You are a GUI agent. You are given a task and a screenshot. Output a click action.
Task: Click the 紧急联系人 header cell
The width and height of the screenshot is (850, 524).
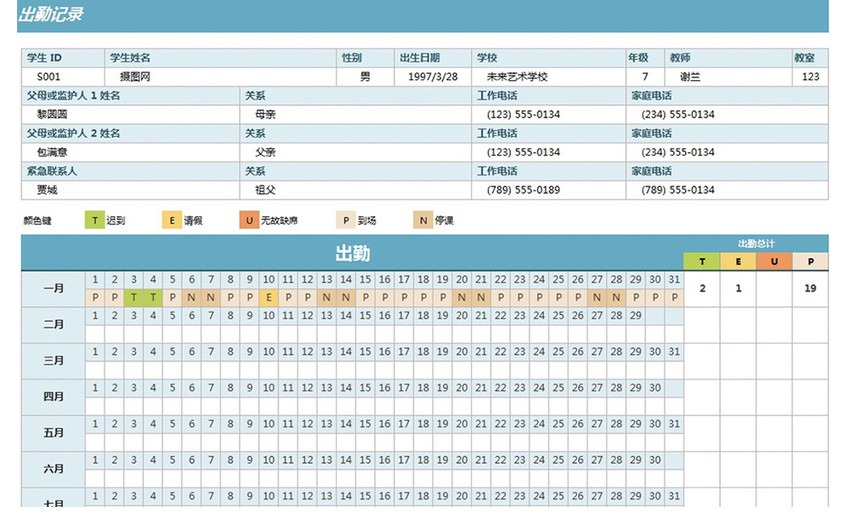click(131, 171)
